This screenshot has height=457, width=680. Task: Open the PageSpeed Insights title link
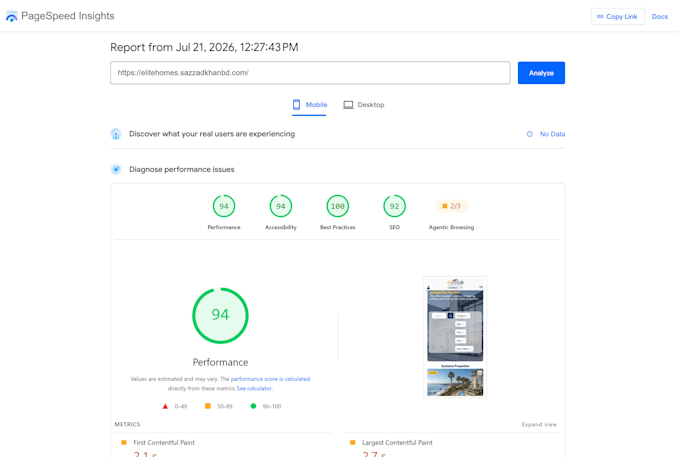(x=68, y=16)
